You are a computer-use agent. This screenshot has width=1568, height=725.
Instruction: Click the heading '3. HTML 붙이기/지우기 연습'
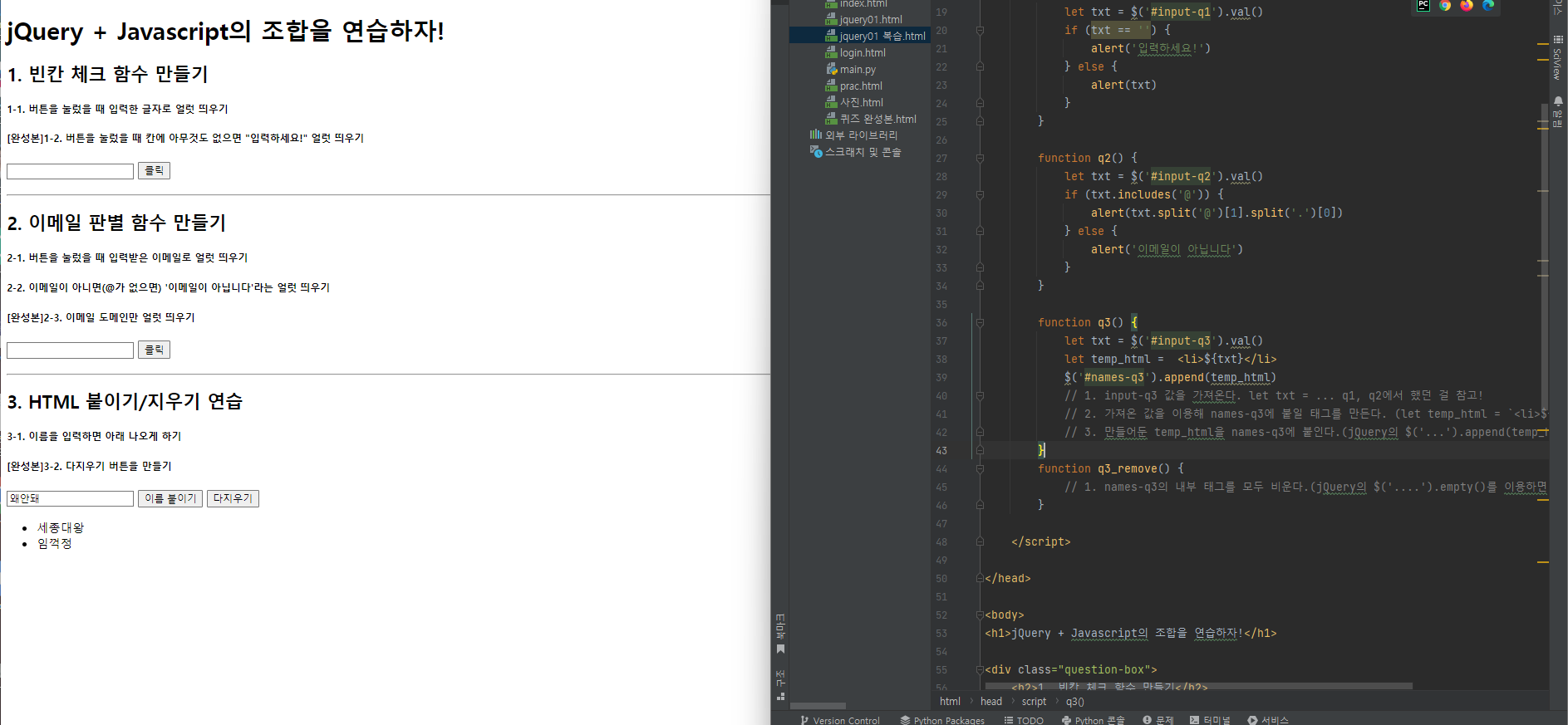pyautogui.click(x=125, y=402)
